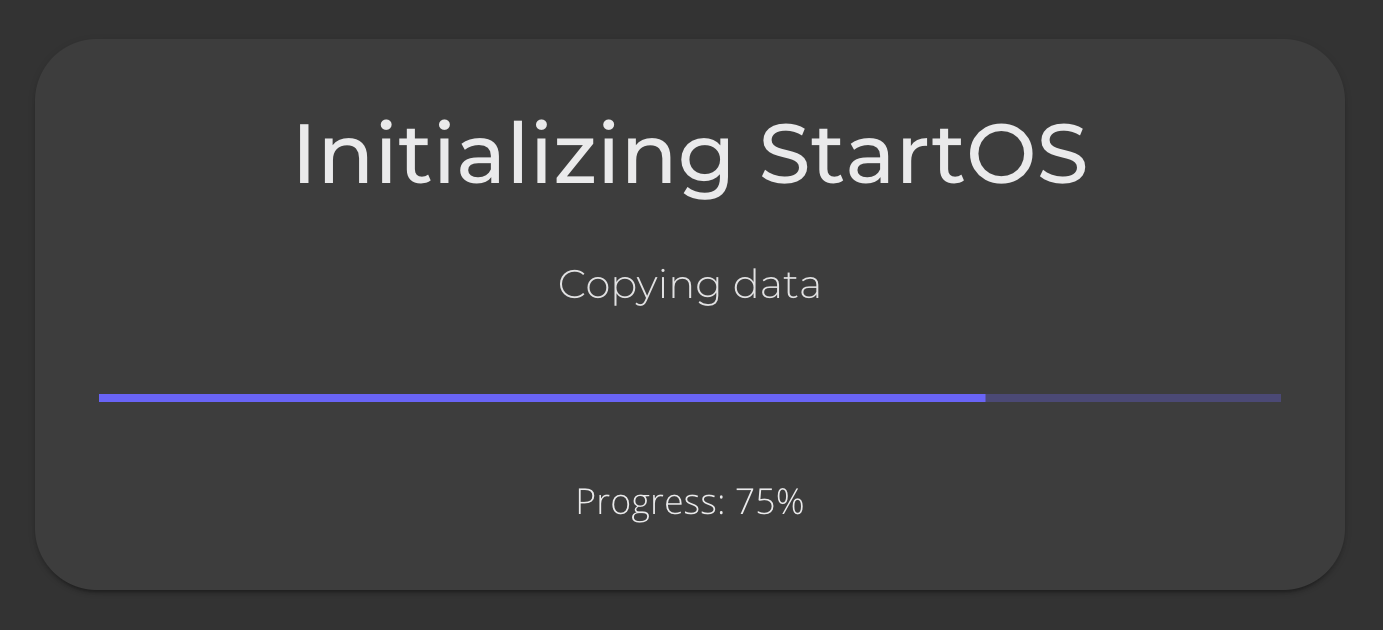Click the word "data" in the status
Screen dimensions: 1383x630
[x=777, y=285]
